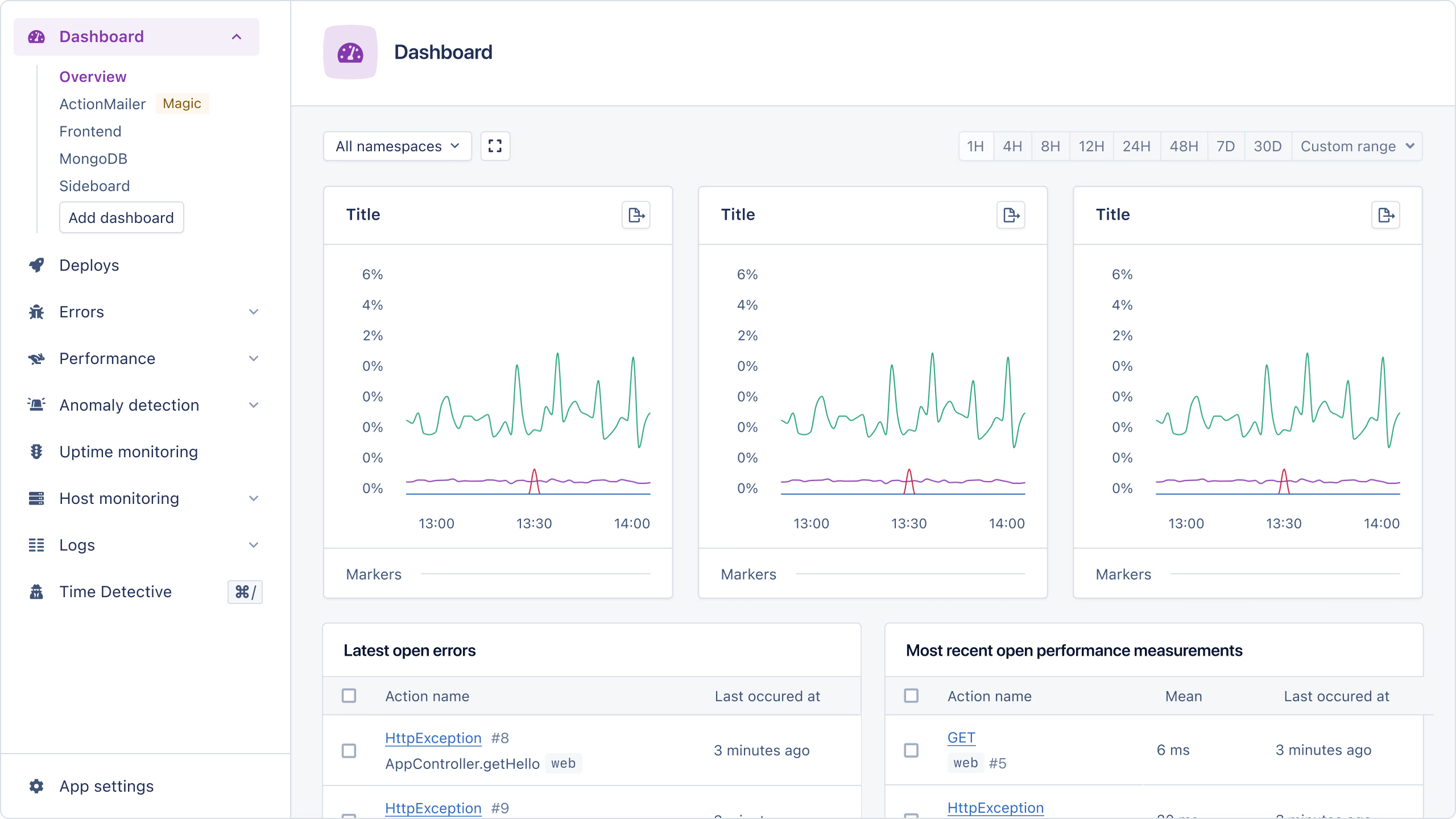Click the export icon on first Title chart
This screenshot has width=1456, height=819.
pos(636,215)
